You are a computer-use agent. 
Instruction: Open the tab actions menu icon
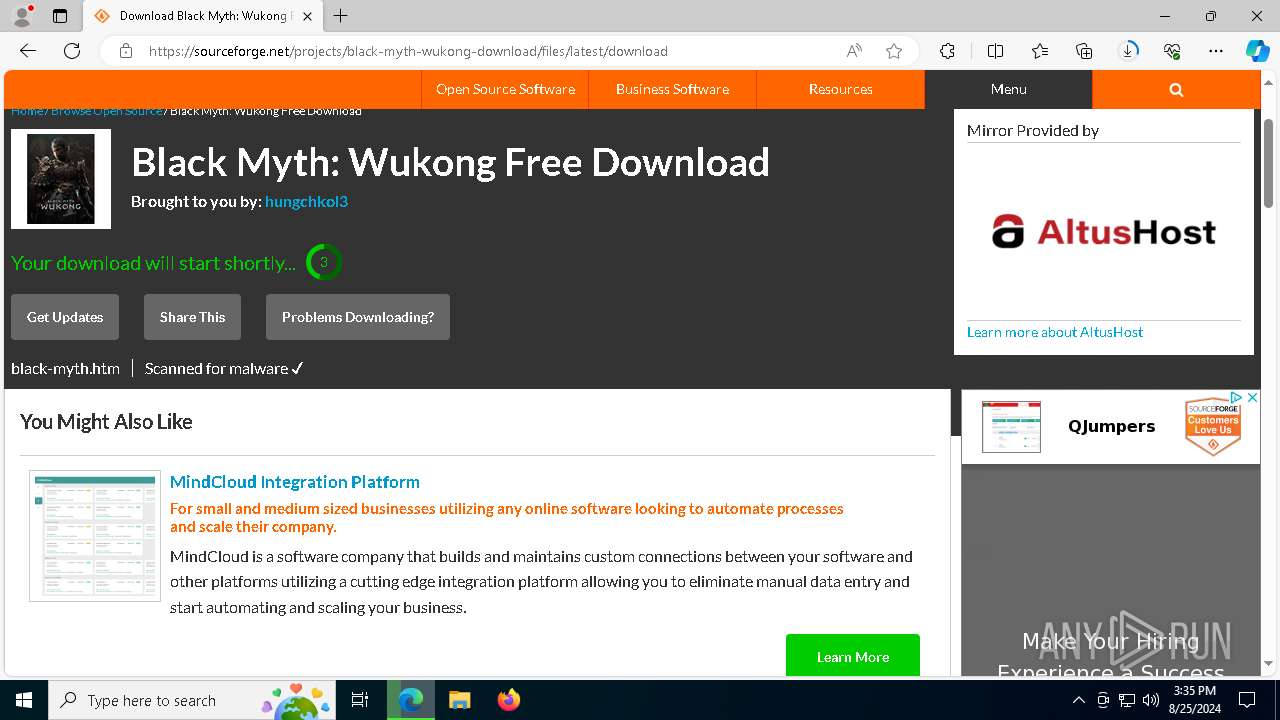click(x=60, y=16)
